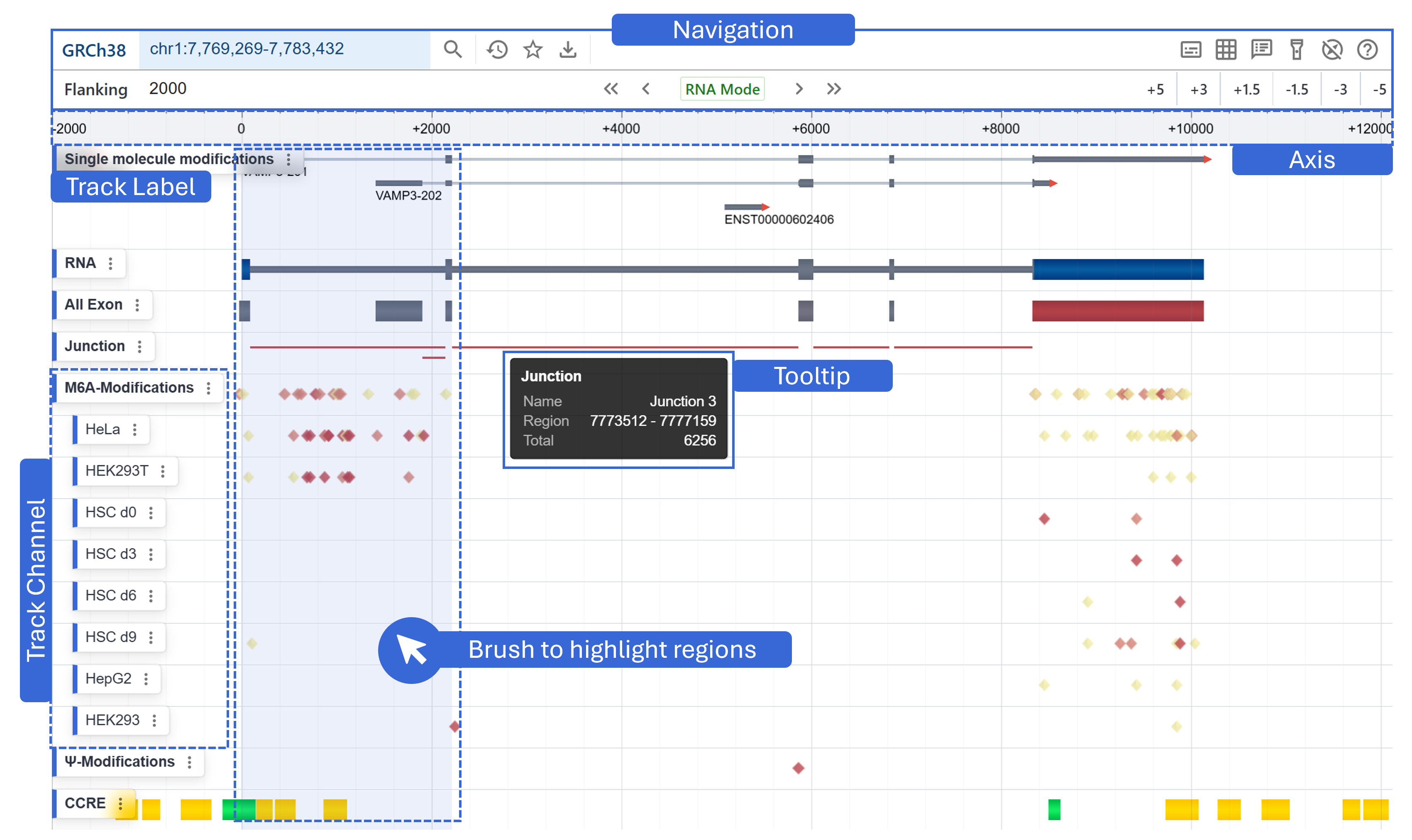The image size is (1412, 840).
Task: Click the star favorite icon
Action: 533,50
